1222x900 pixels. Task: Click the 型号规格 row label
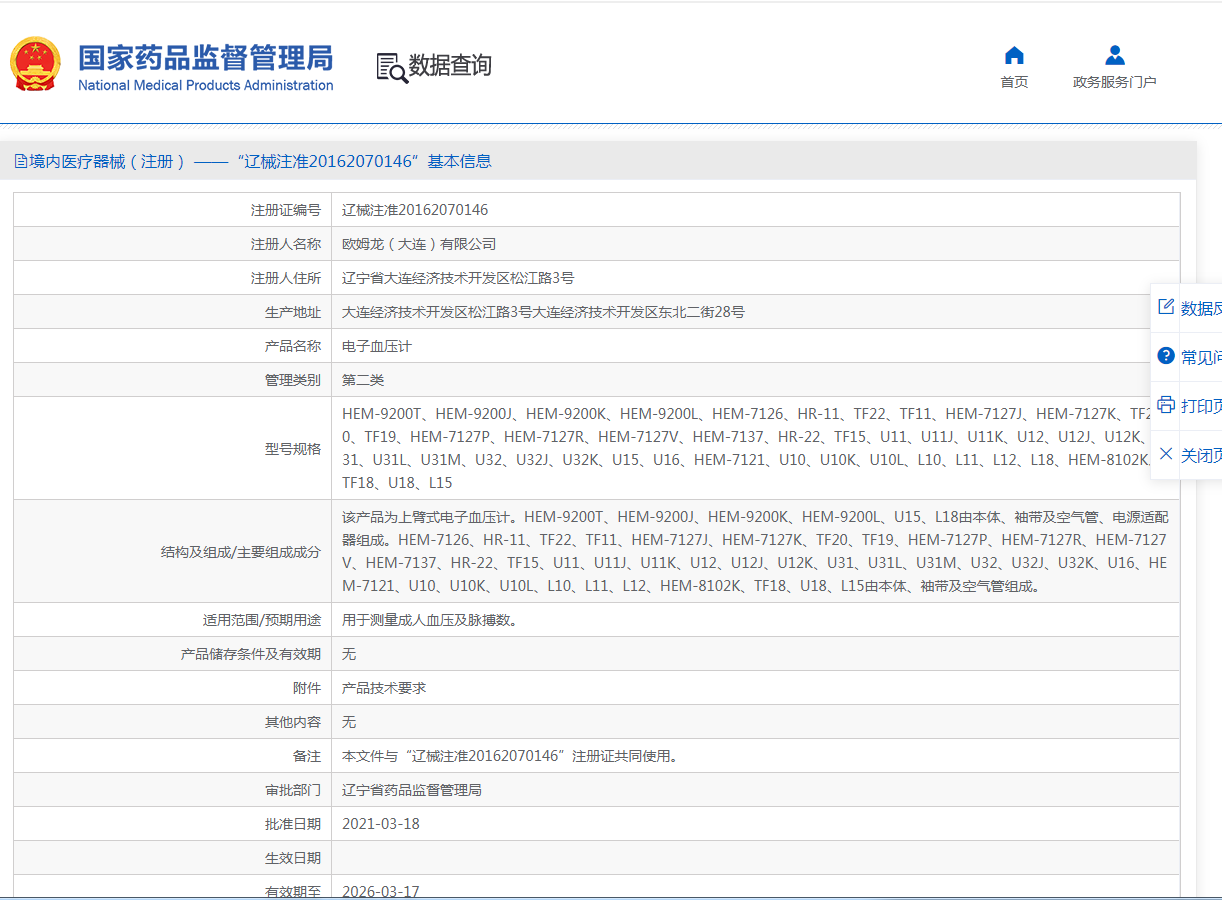coord(293,449)
